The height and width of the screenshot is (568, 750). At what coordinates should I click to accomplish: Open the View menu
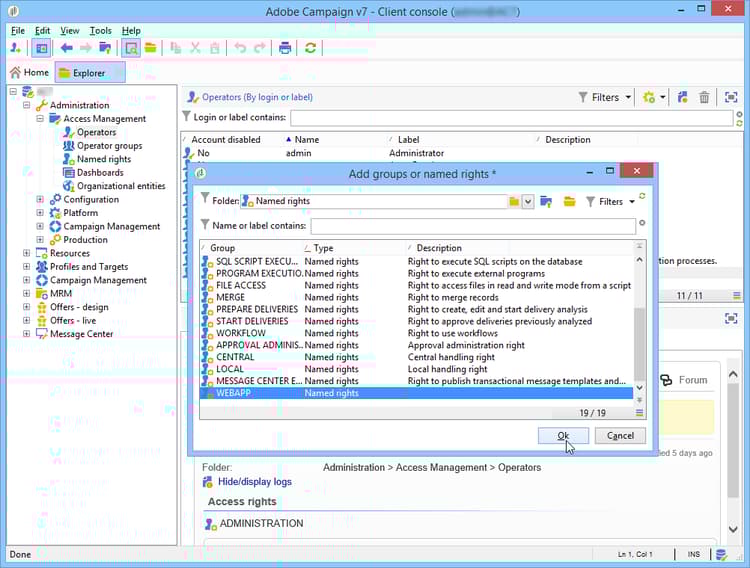click(69, 31)
